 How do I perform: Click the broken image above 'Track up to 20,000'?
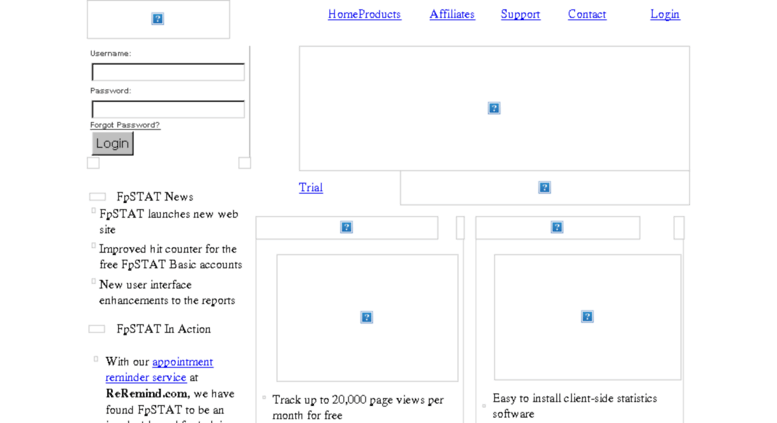point(367,317)
